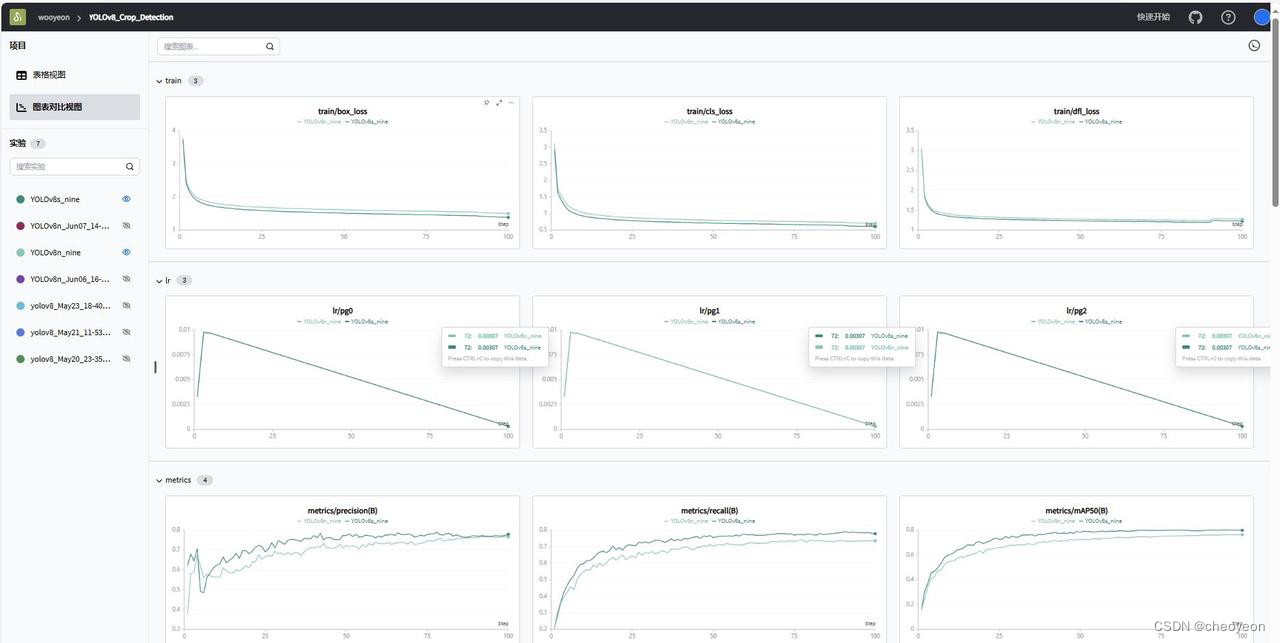Click YOLOv8n_Jun06_16 purple color dot
Screen dimensions: 1280x643
pyautogui.click(x=20, y=279)
